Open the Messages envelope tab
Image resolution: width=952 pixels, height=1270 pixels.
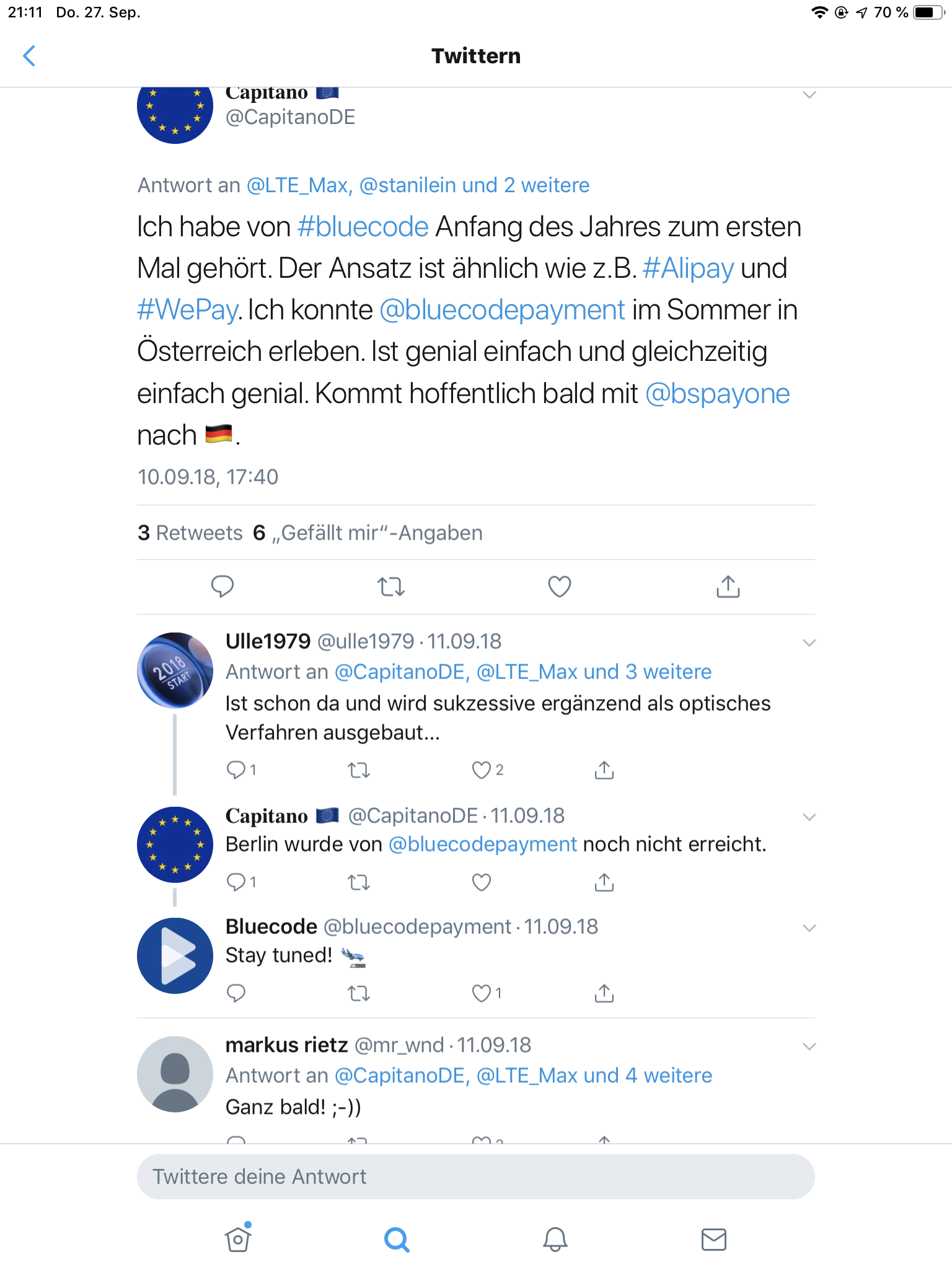pos(714,1239)
